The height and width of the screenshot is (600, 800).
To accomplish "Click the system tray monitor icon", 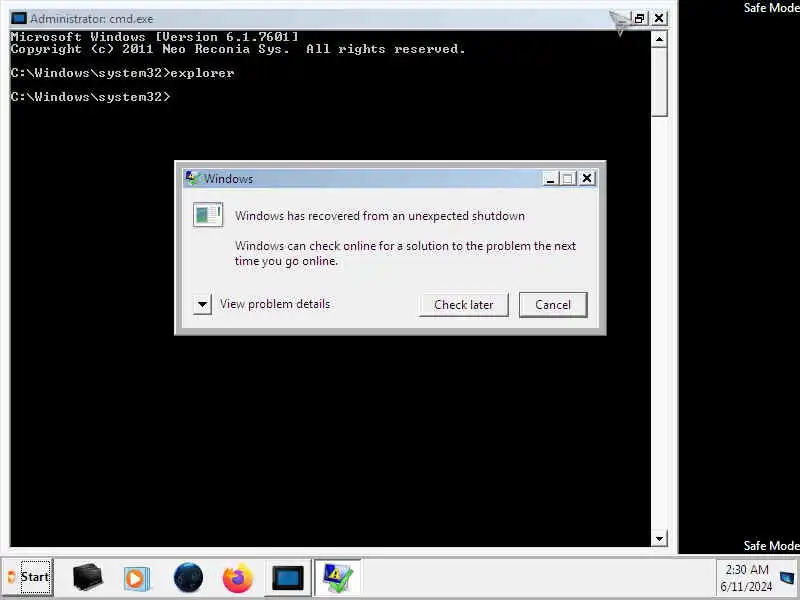I will point(787,578).
